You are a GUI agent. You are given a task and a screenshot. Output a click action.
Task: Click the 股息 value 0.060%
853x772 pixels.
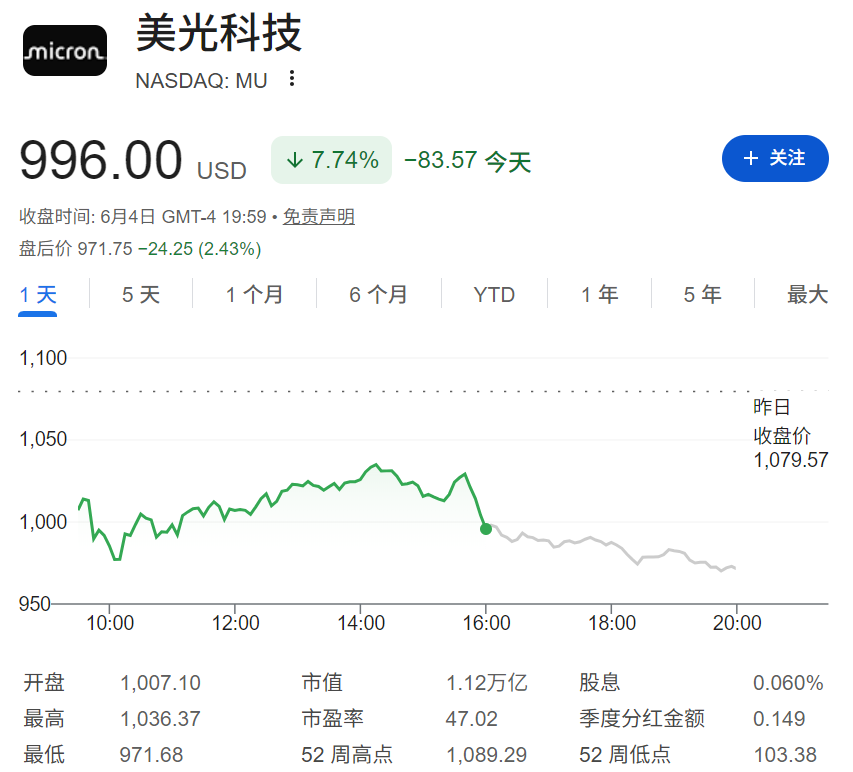click(x=788, y=683)
